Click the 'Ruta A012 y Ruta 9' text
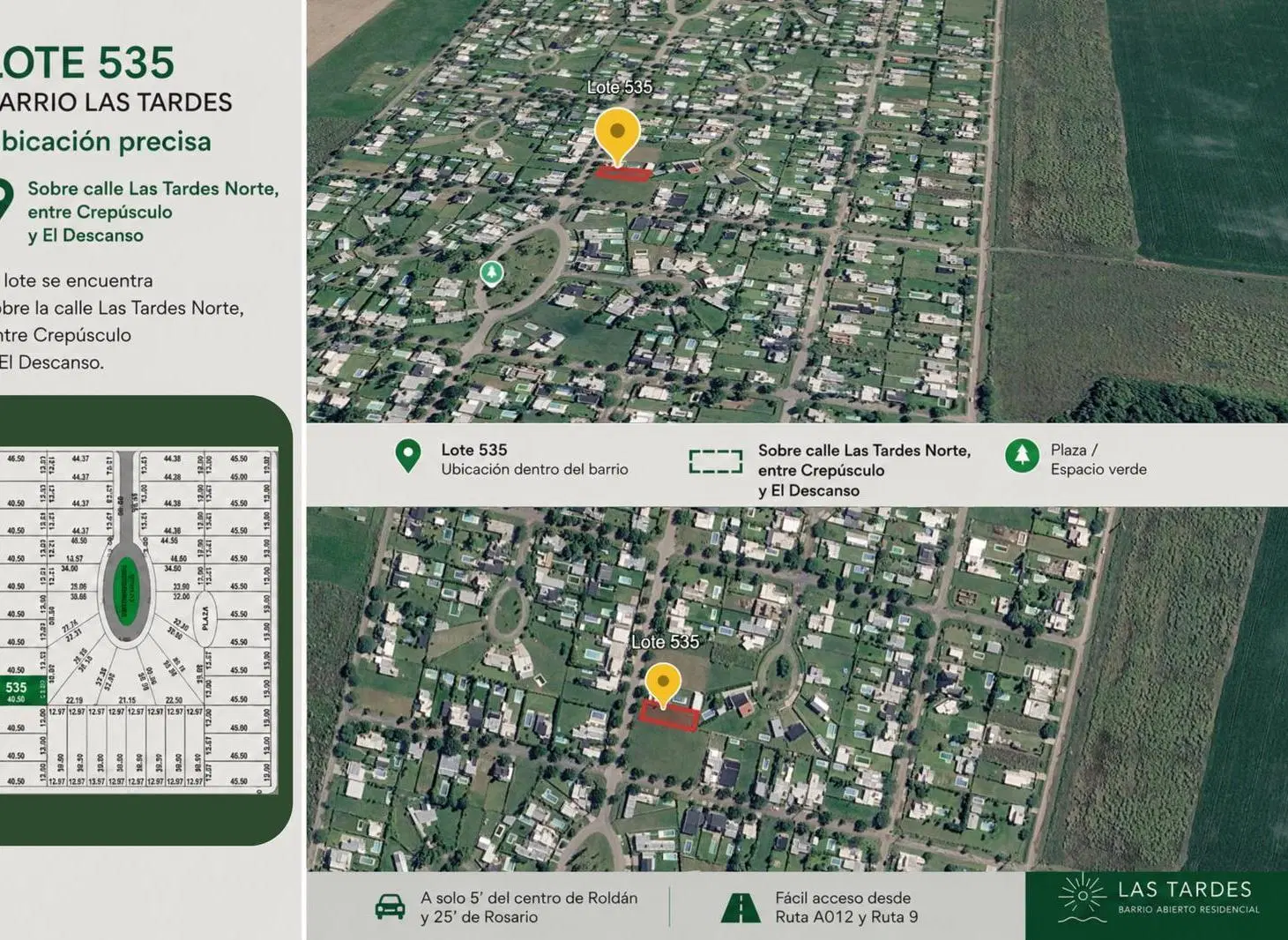 coord(846,917)
